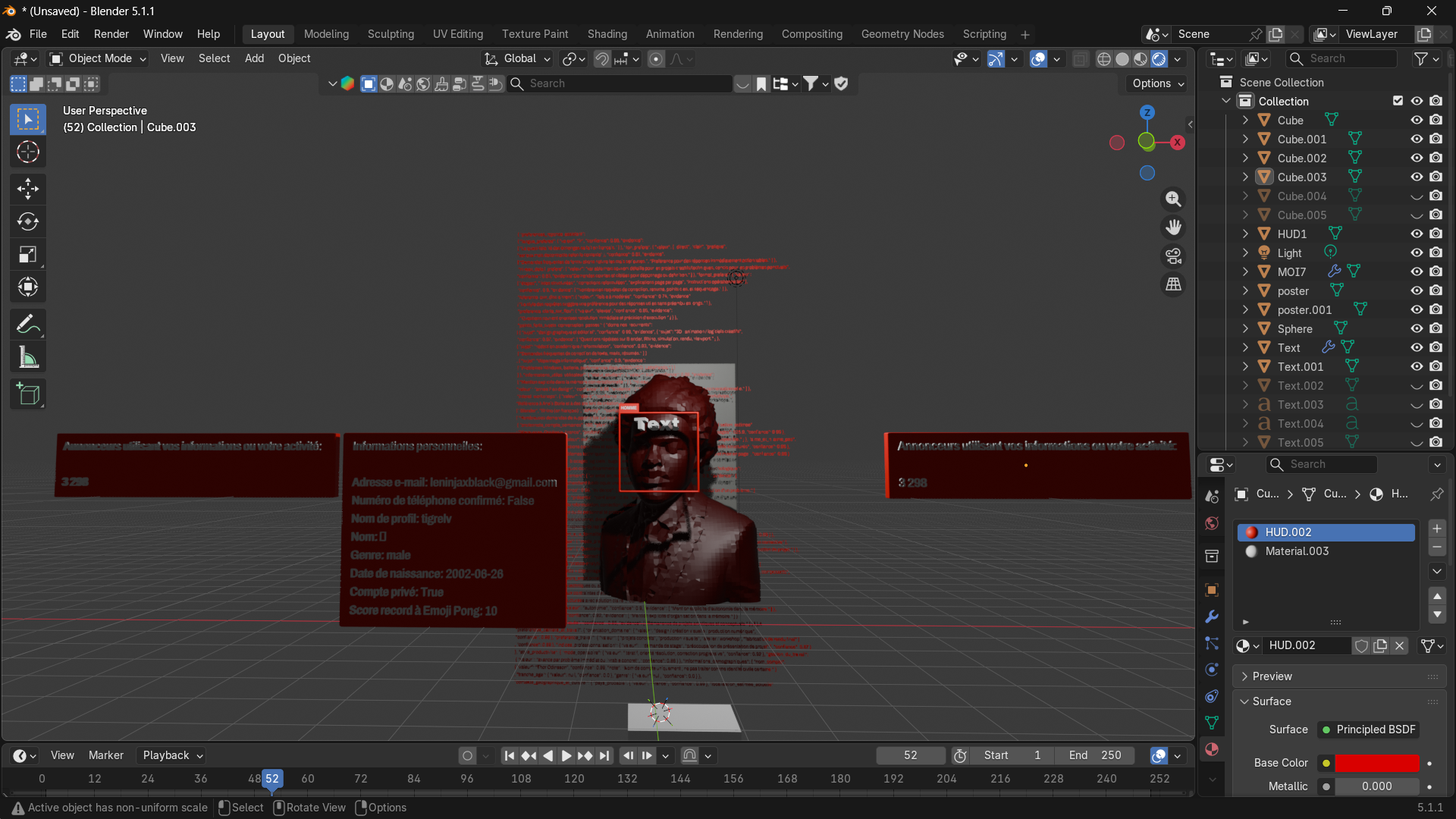Viewport: 1456px width, 819px height.
Task: Open the Render menu
Action: click(x=111, y=34)
